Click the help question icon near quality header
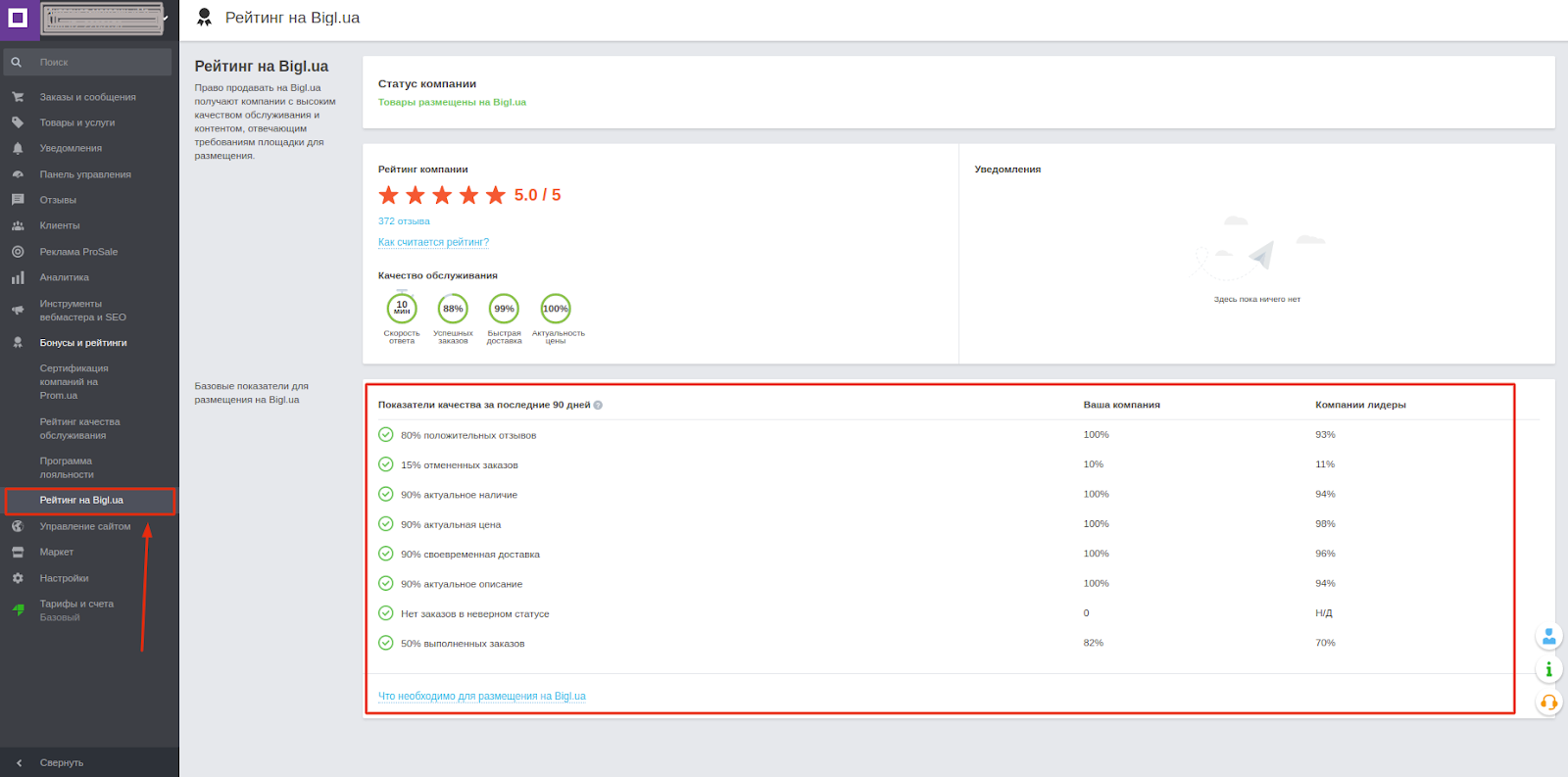Viewport: 1568px width, 777px height. [598, 405]
